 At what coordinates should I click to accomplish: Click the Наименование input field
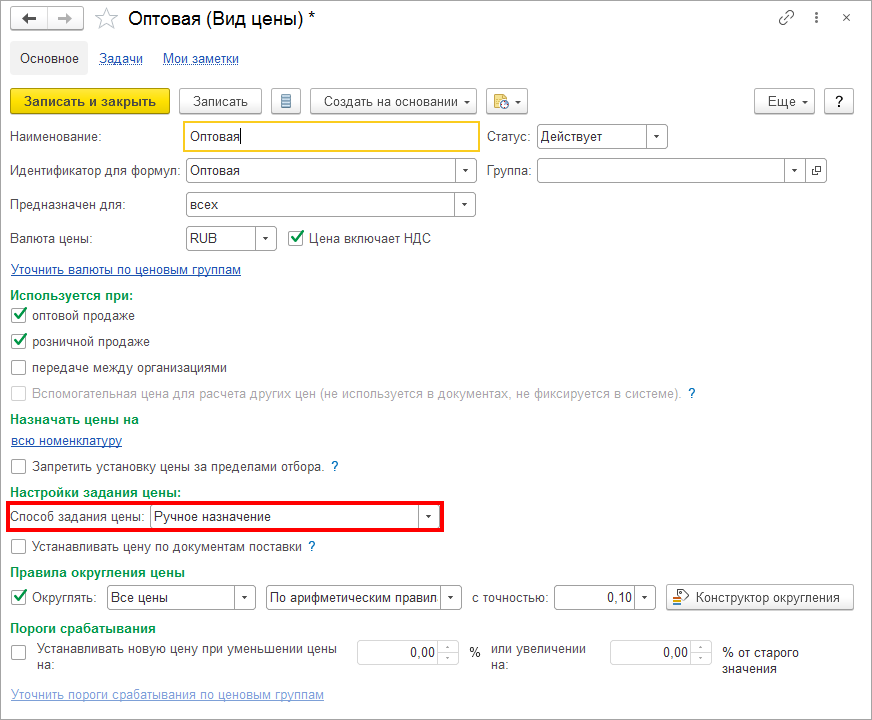coord(331,137)
